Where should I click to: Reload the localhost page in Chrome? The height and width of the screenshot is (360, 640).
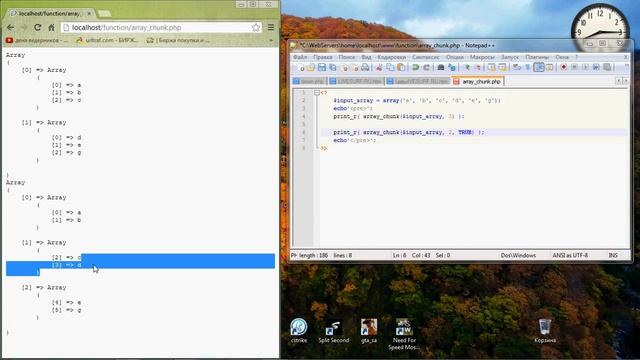pos(38,27)
